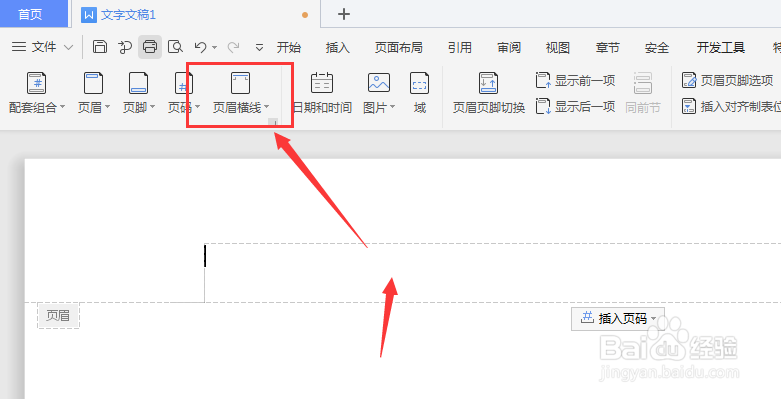This screenshot has width=781, height=399.
Task: Open the 视图 ribbon tab
Action: [557, 47]
